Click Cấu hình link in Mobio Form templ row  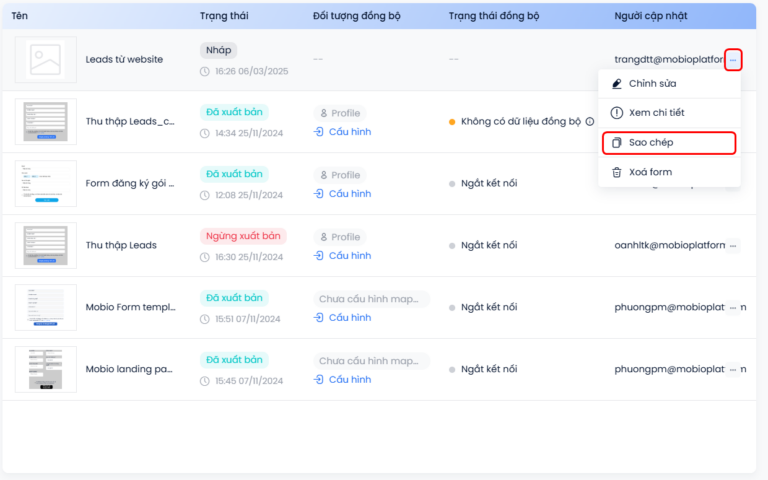tap(349, 318)
